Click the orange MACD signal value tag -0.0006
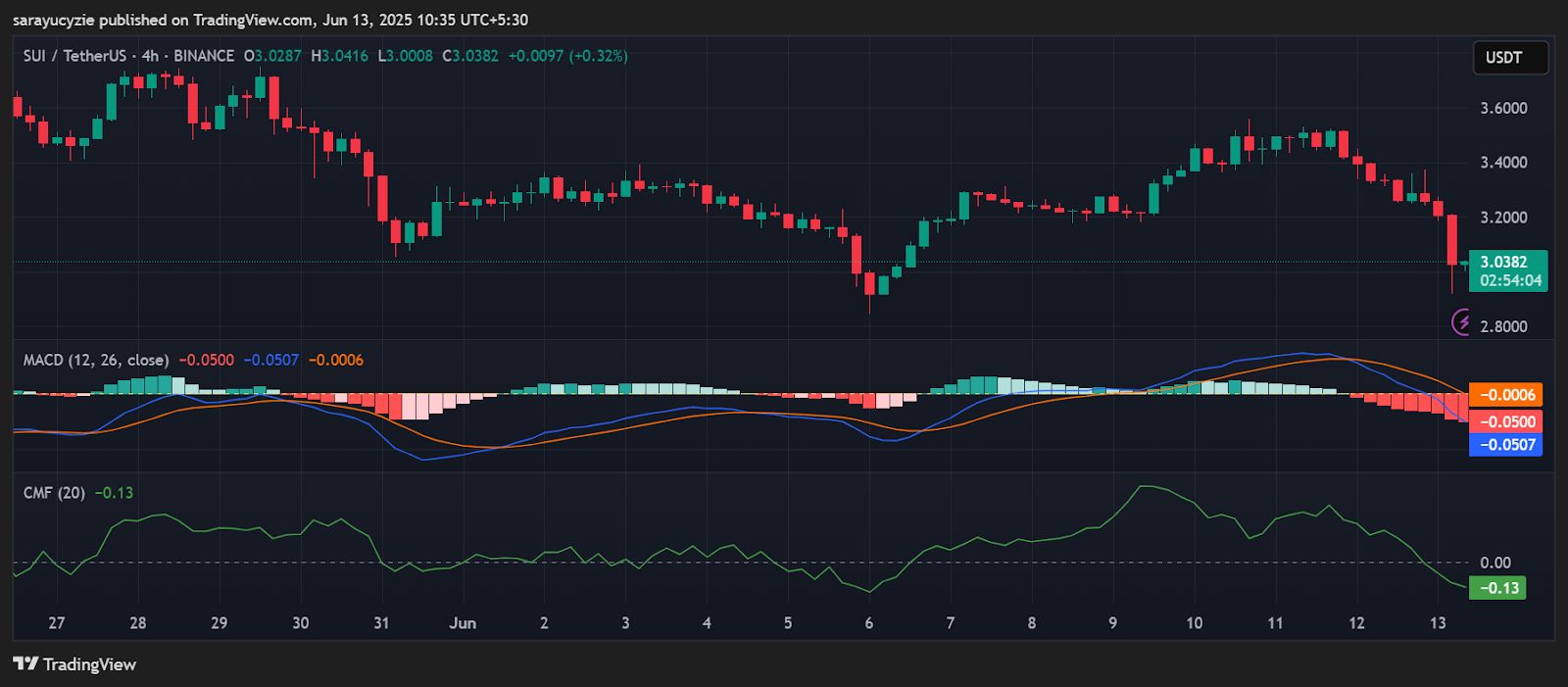This screenshot has height=687, width=1568. [1505, 395]
